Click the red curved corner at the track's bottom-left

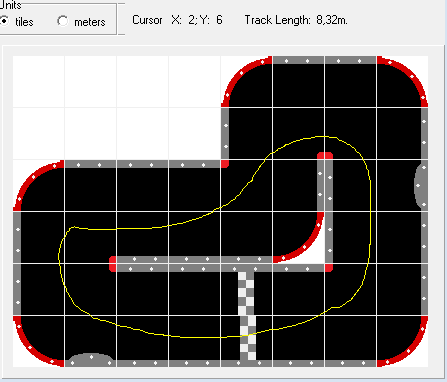point(30,348)
